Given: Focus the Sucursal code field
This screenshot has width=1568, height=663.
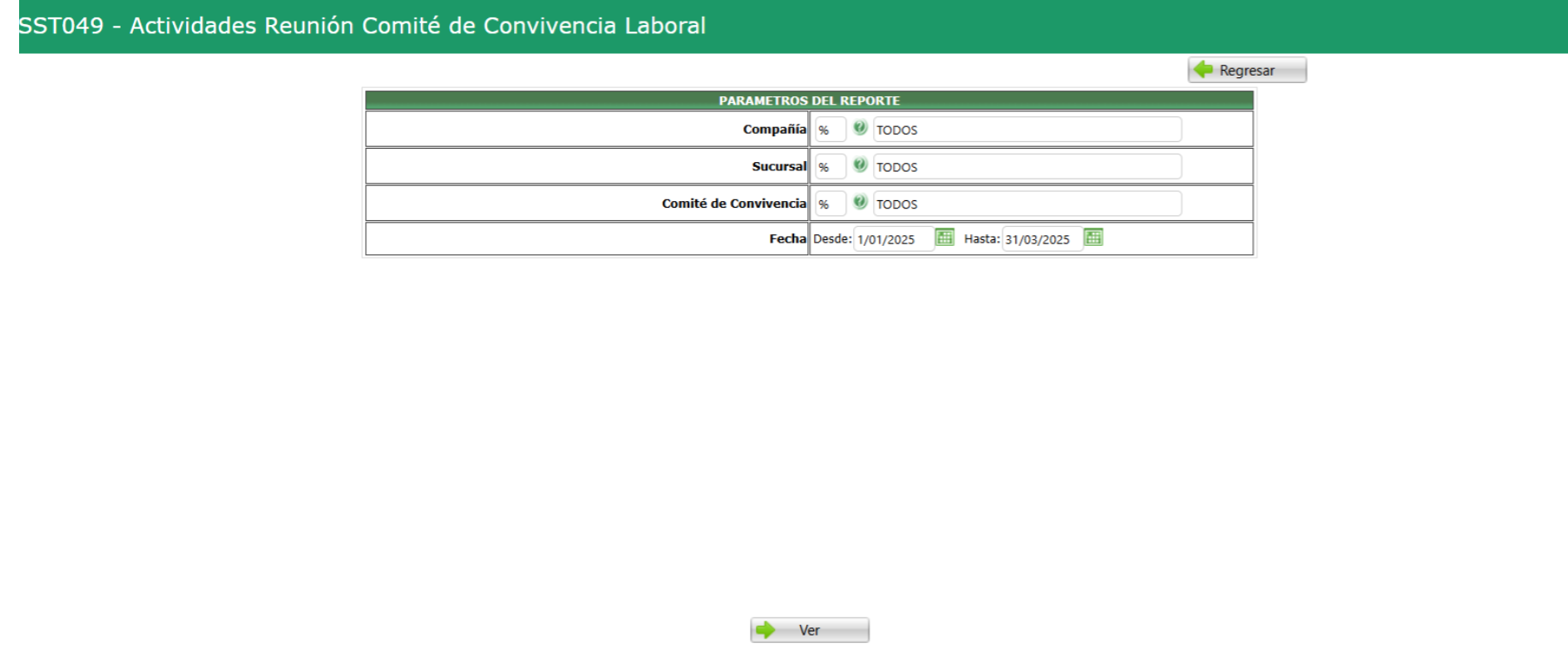Looking at the screenshot, I should 830,166.
